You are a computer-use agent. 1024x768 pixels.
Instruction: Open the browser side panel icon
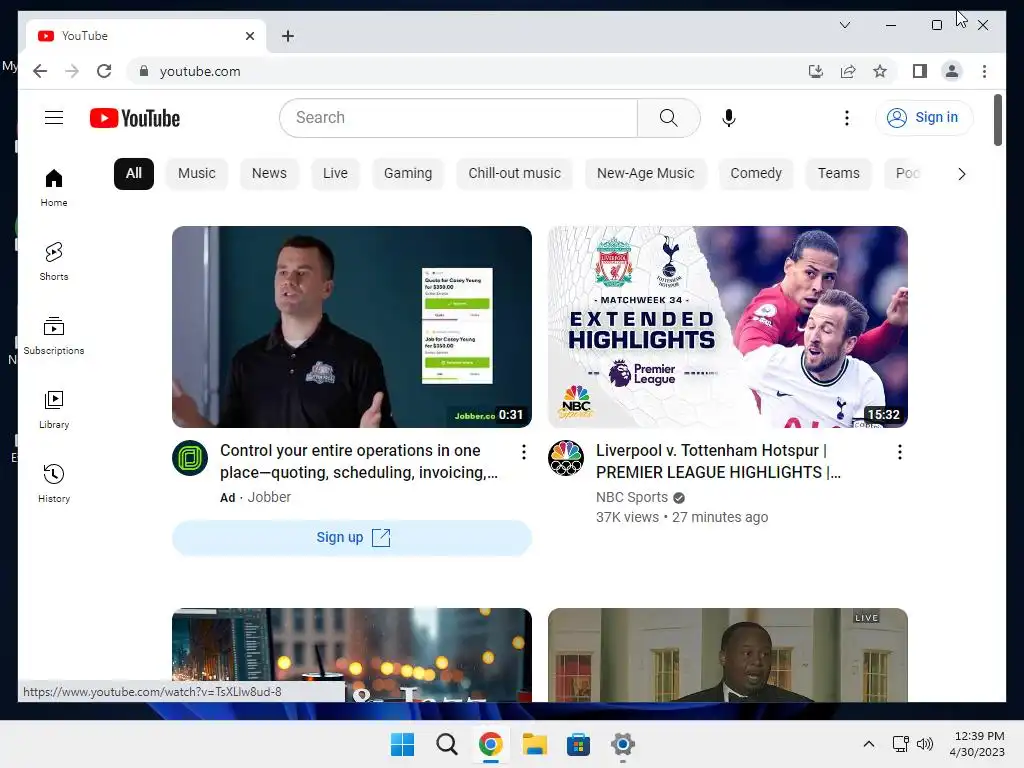920,71
